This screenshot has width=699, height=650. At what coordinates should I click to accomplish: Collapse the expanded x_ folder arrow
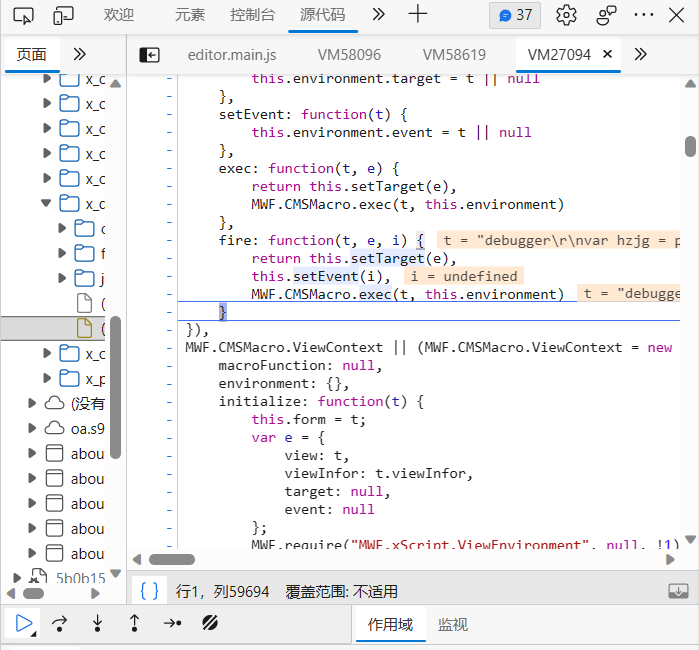(46, 203)
